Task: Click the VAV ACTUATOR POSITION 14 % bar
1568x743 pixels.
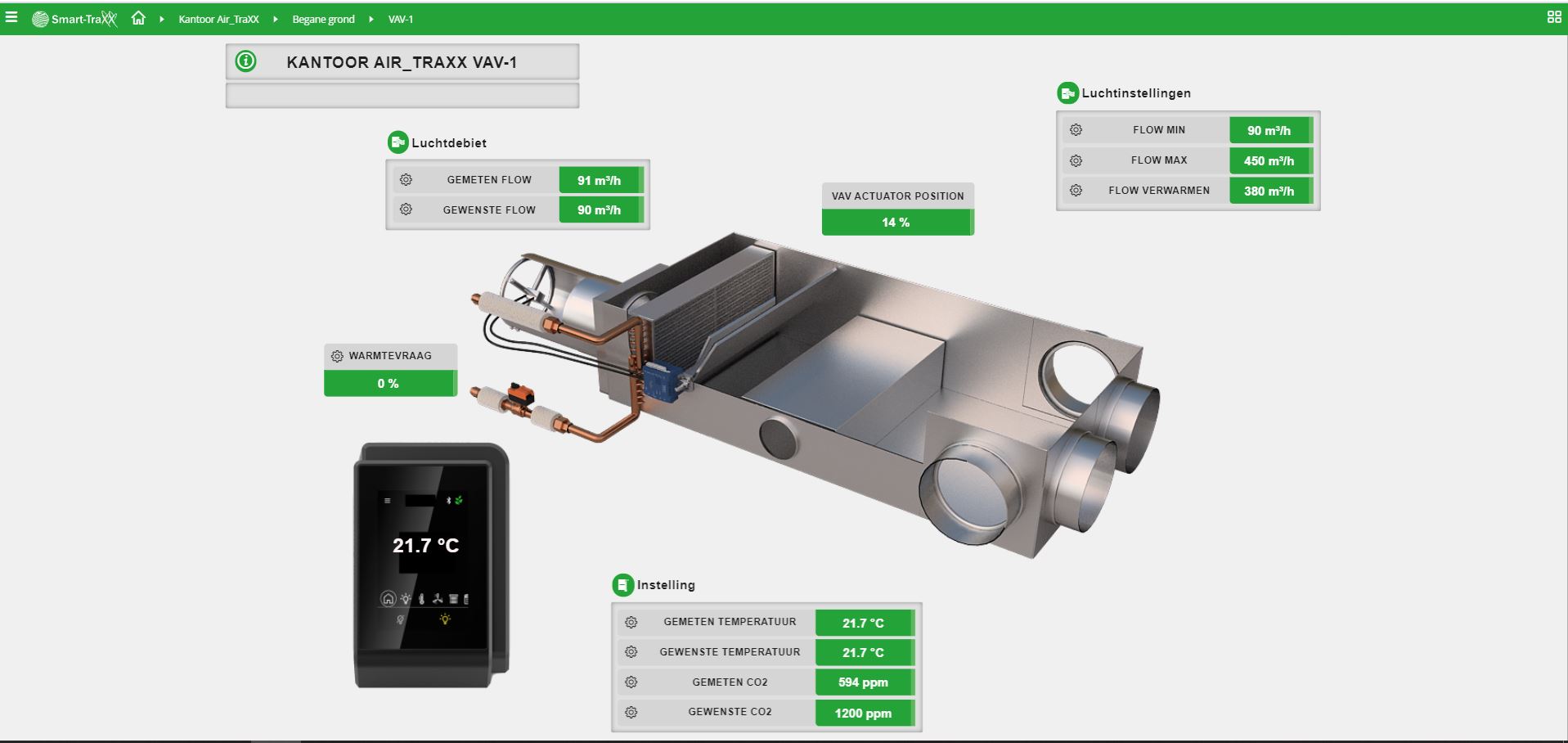Action: (x=896, y=222)
